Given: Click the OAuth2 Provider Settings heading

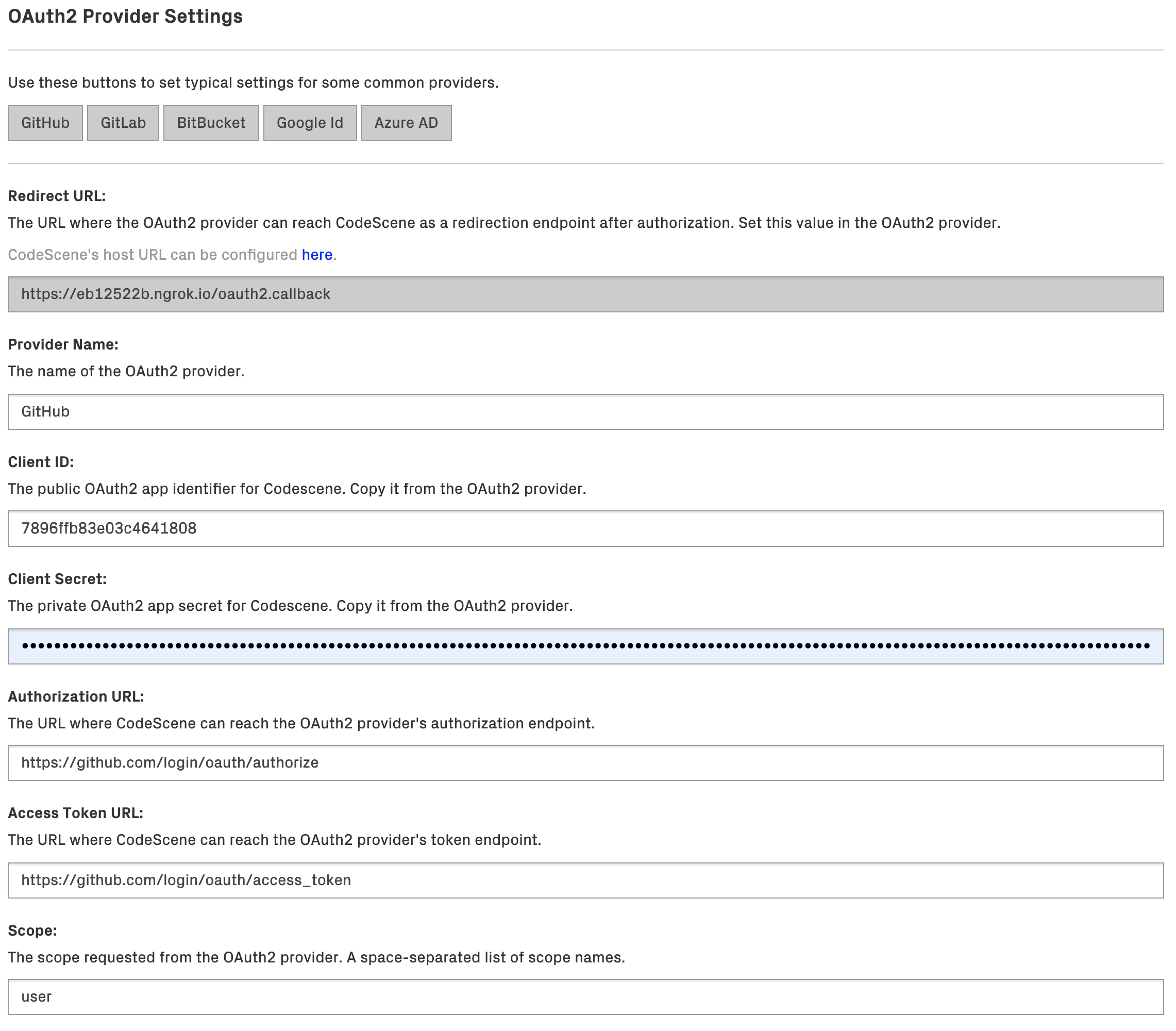Looking at the screenshot, I should pos(125,16).
